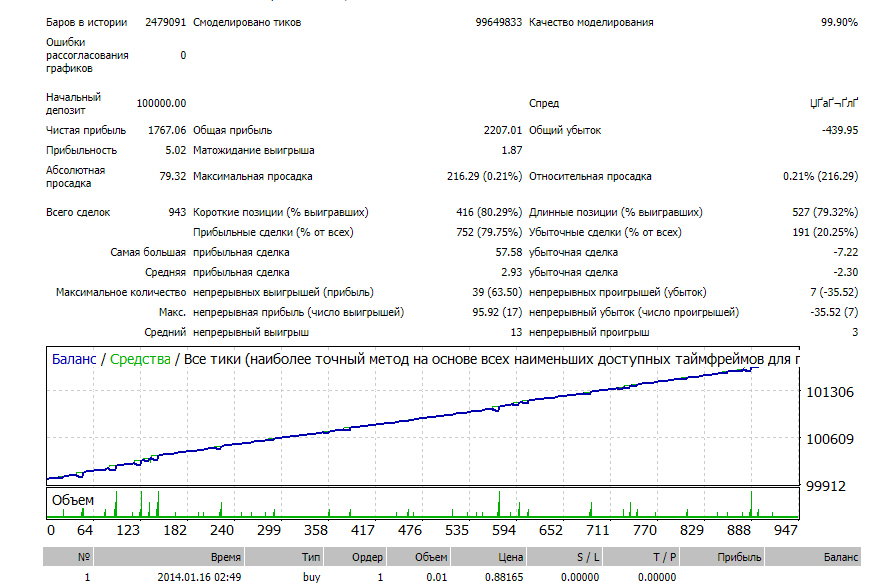Select consecutive wins value 39 (63.50)
Viewport: 891px width, 587px height.
point(497,292)
